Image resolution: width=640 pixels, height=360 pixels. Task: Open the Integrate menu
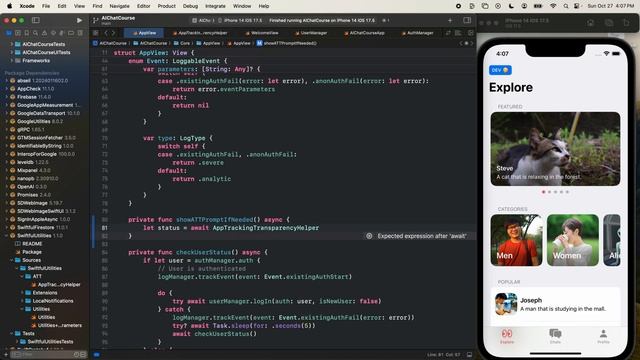[215, 6]
